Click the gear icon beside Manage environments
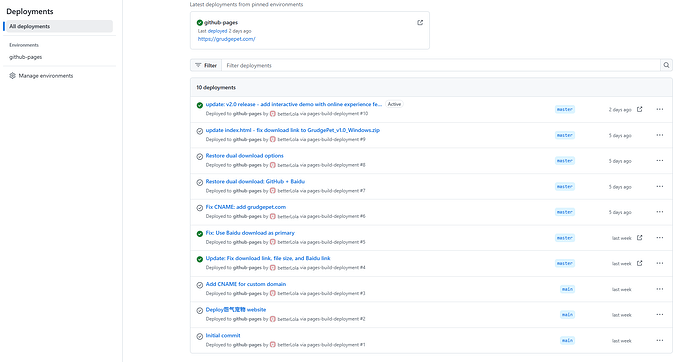The height and width of the screenshot is (362, 690). (12, 76)
